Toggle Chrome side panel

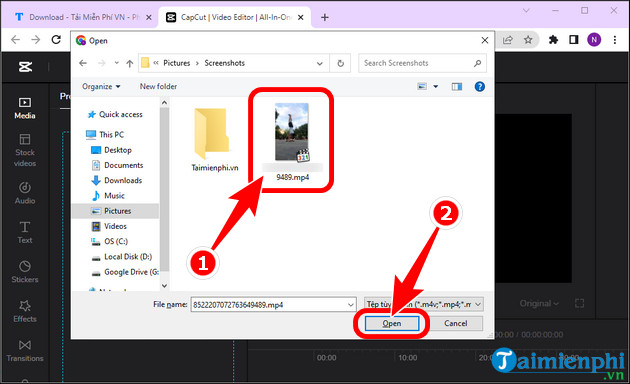click(x=574, y=39)
